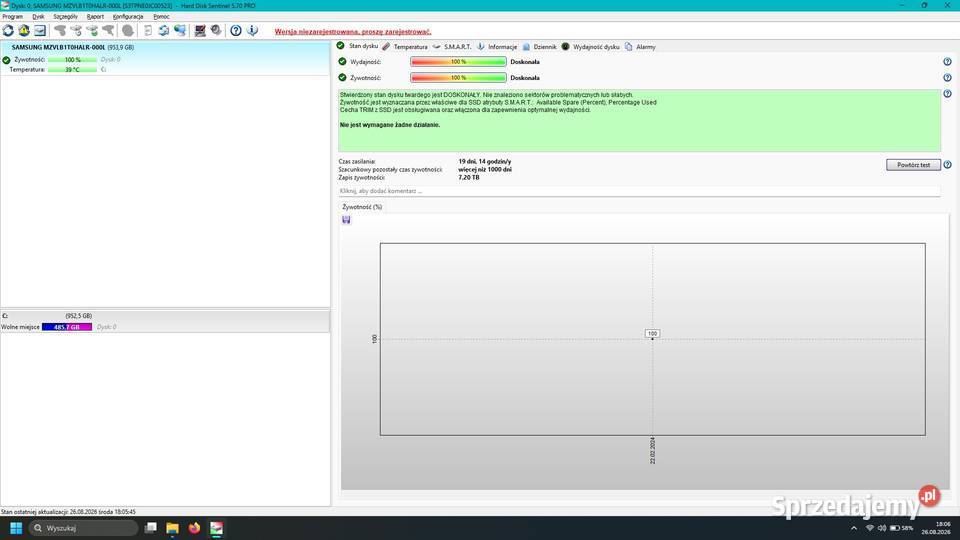Click the Powtórz test button
Image resolution: width=960 pixels, height=540 pixels.
(x=913, y=165)
